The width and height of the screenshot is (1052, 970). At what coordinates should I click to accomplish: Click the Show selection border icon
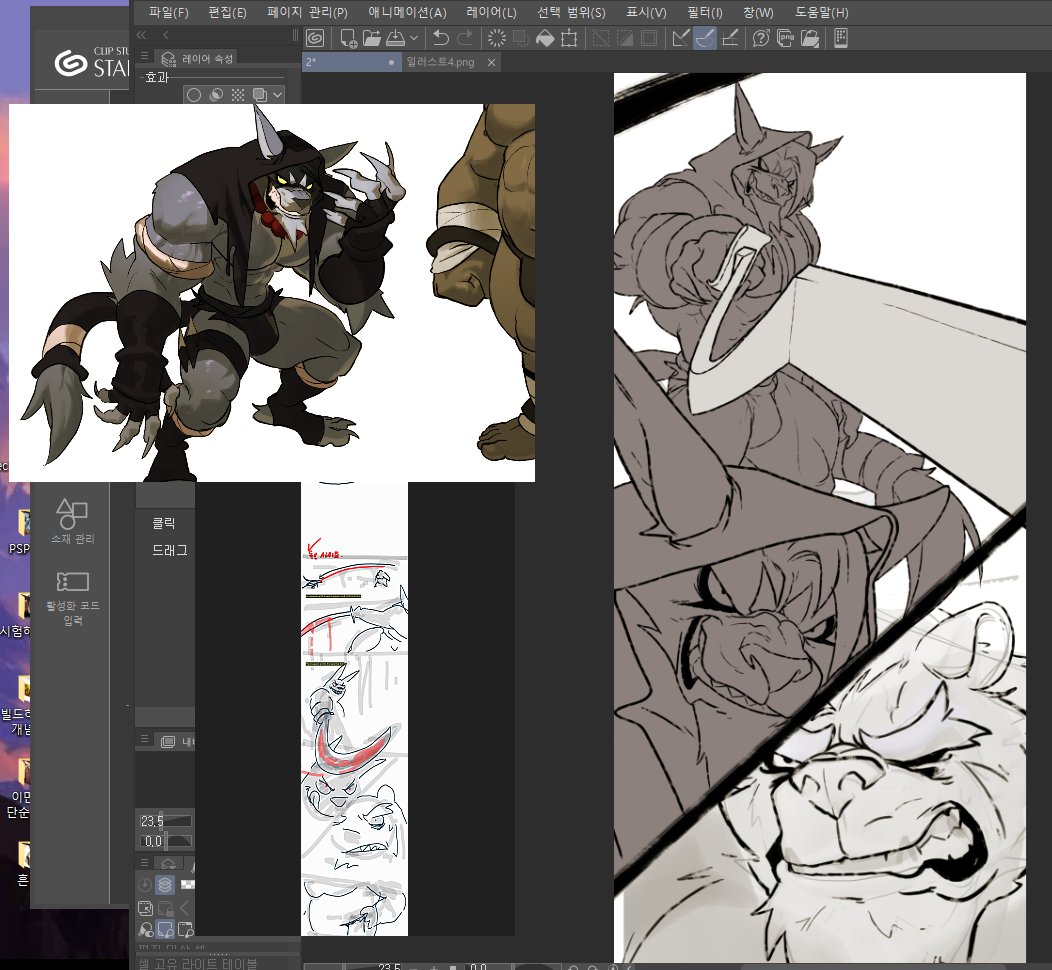click(x=649, y=38)
